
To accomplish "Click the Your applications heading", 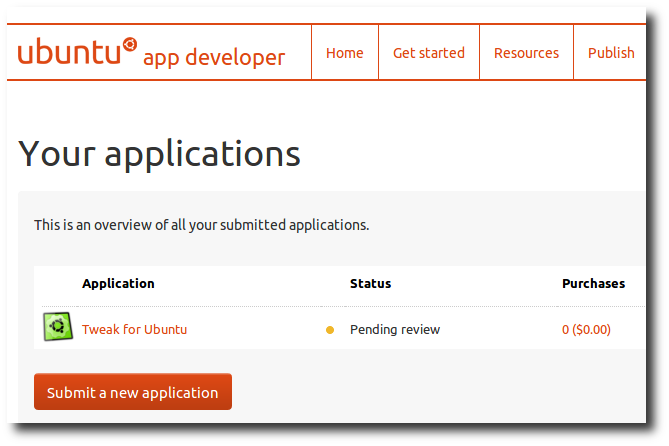I will 160,154.
